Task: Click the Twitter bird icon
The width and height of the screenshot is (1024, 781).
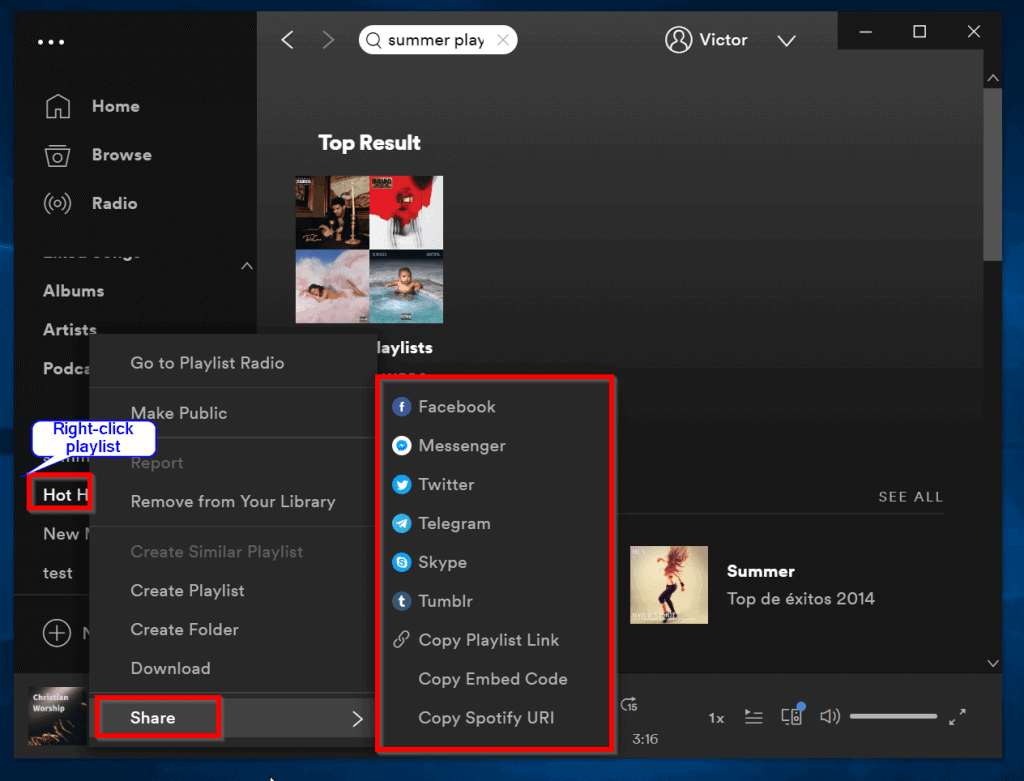Action: point(402,485)
